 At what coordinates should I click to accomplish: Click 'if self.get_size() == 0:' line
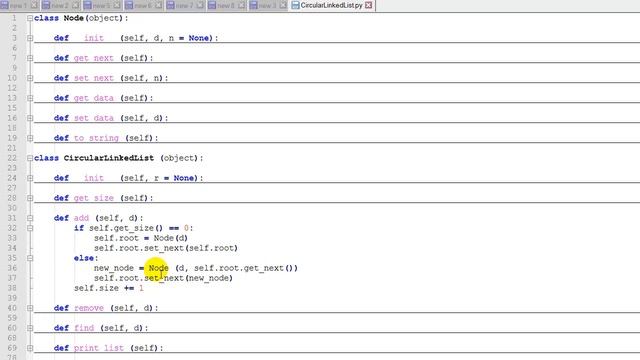coord(133,228)
